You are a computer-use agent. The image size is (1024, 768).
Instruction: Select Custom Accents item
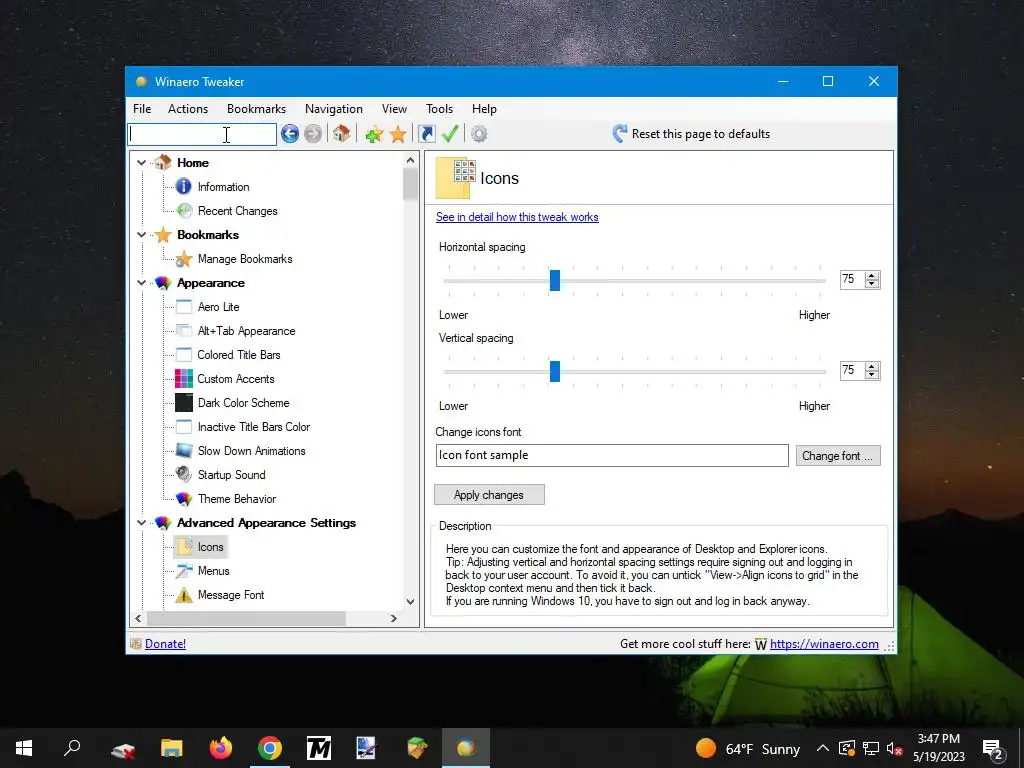click(236, 379)
